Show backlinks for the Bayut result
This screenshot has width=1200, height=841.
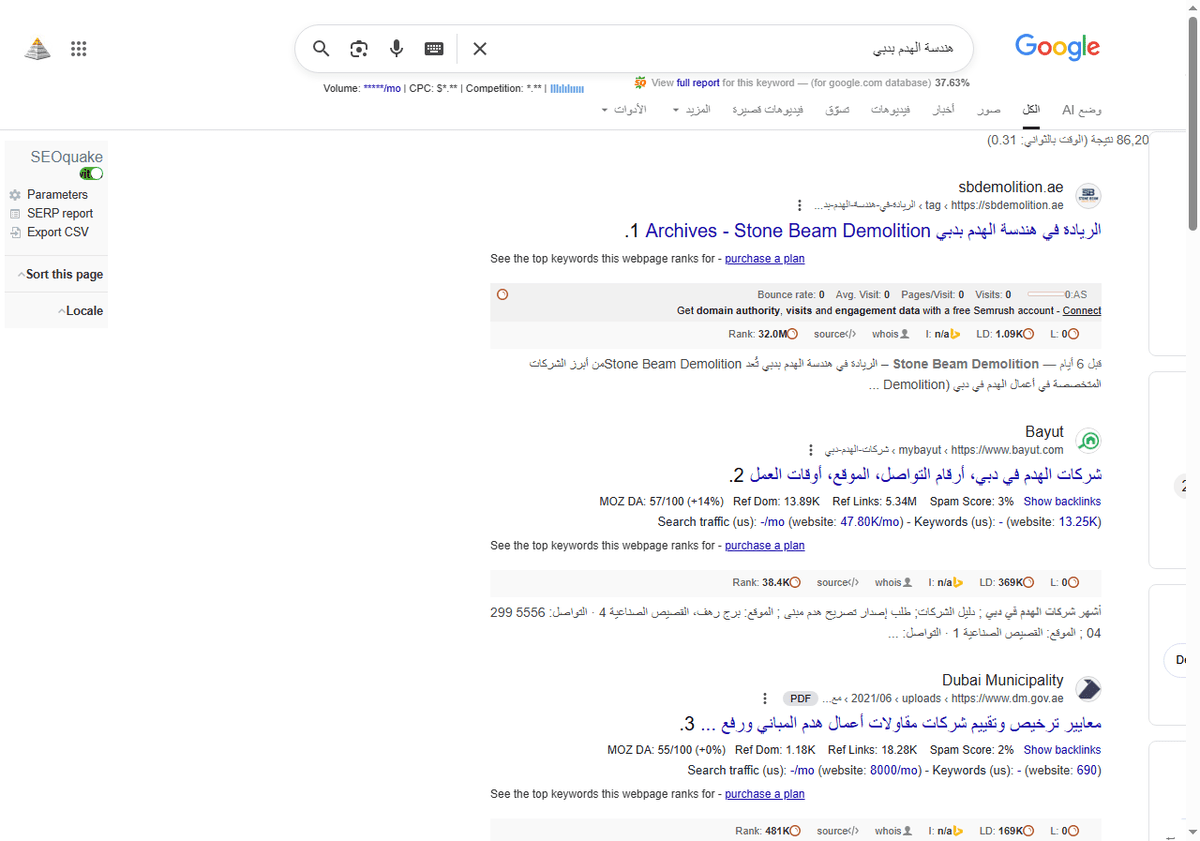point(1062,501)
